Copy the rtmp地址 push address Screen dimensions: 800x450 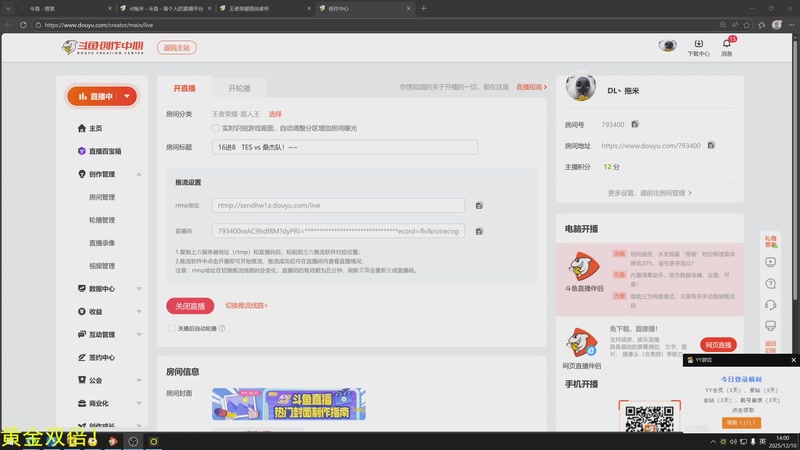point(479,206)
